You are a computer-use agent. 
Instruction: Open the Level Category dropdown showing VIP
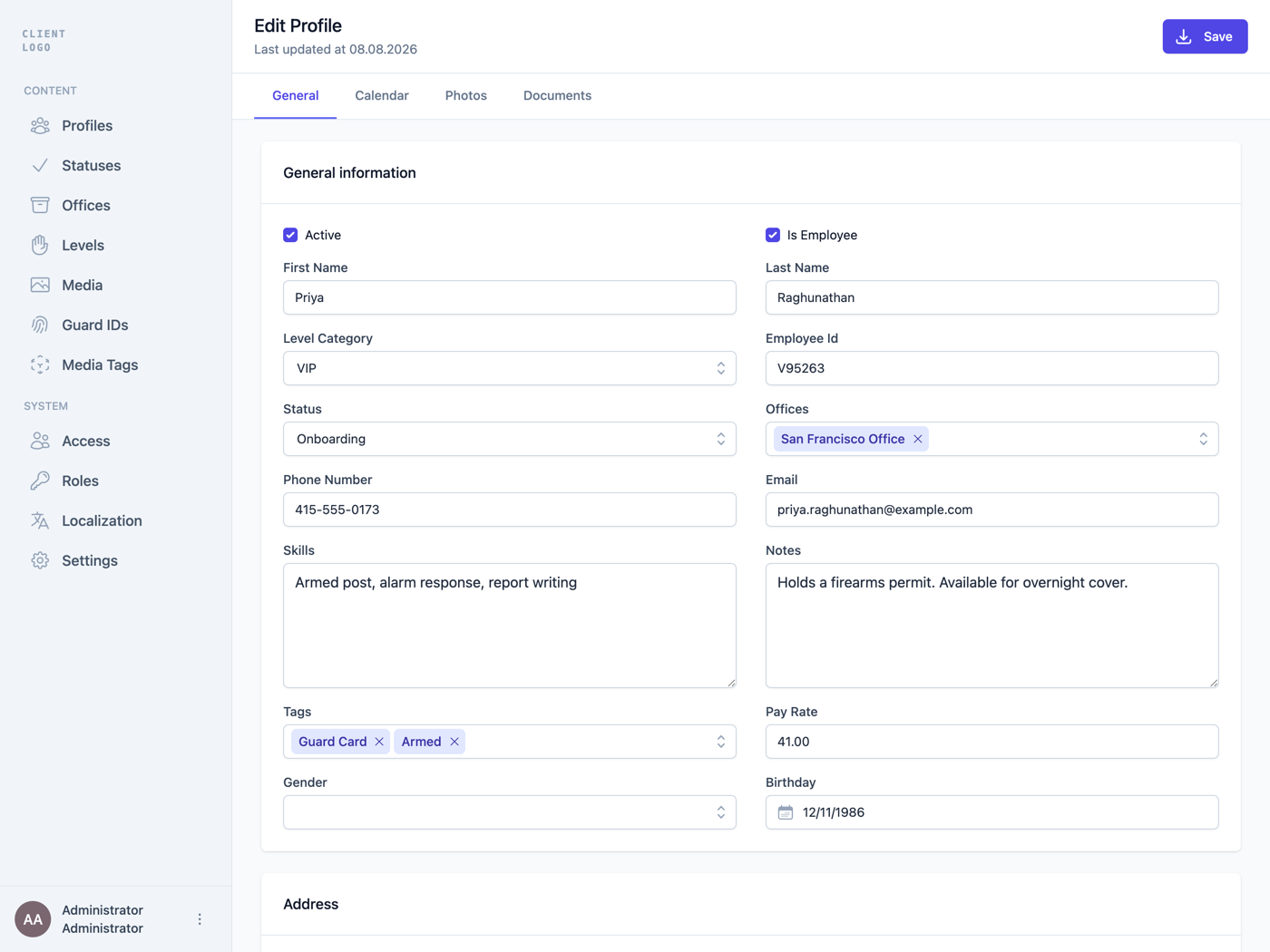tap(510, 368)
